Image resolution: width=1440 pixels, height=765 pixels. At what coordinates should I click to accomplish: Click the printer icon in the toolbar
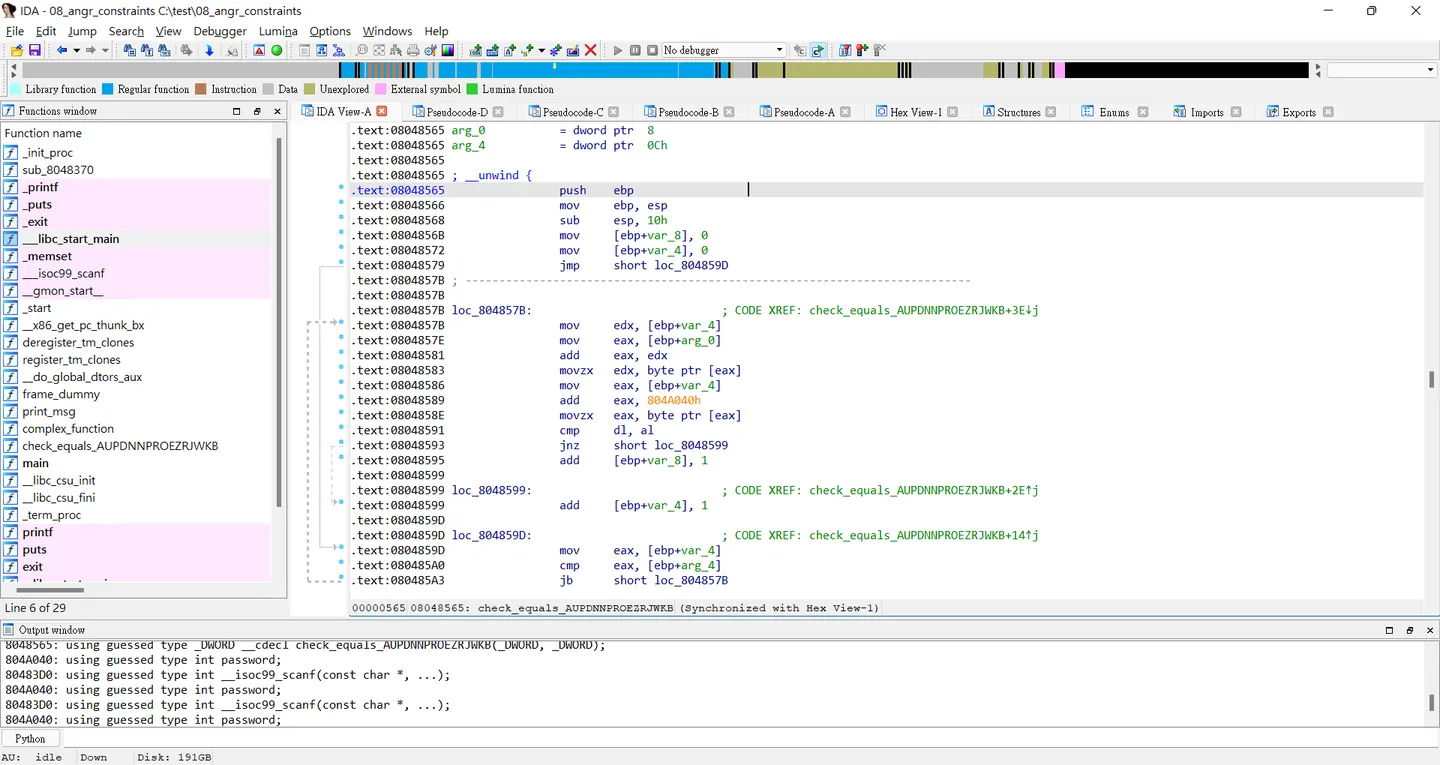coord(413,50)
